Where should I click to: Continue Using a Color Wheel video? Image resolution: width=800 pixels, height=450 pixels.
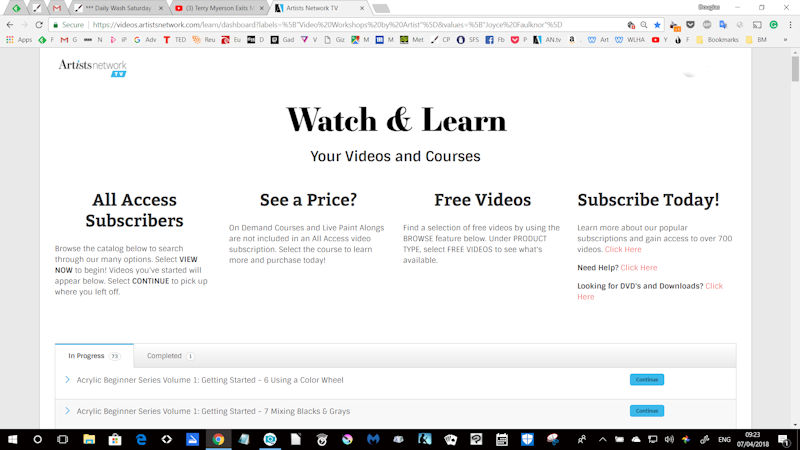tap(646, 380)
